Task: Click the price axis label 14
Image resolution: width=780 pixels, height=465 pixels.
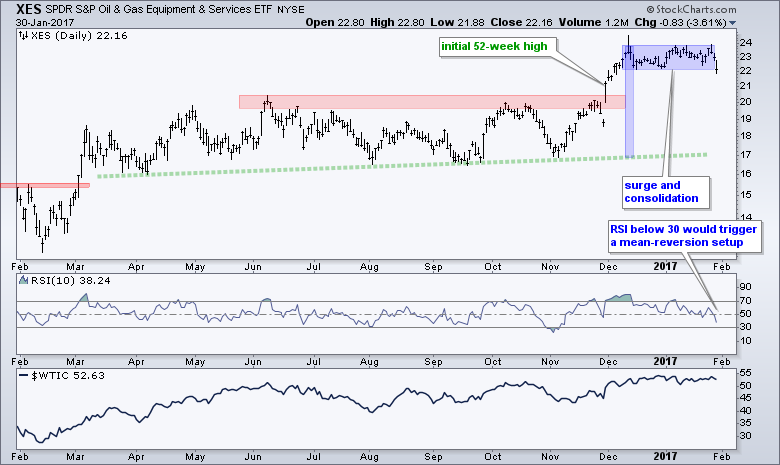Action: pos(745,217)
